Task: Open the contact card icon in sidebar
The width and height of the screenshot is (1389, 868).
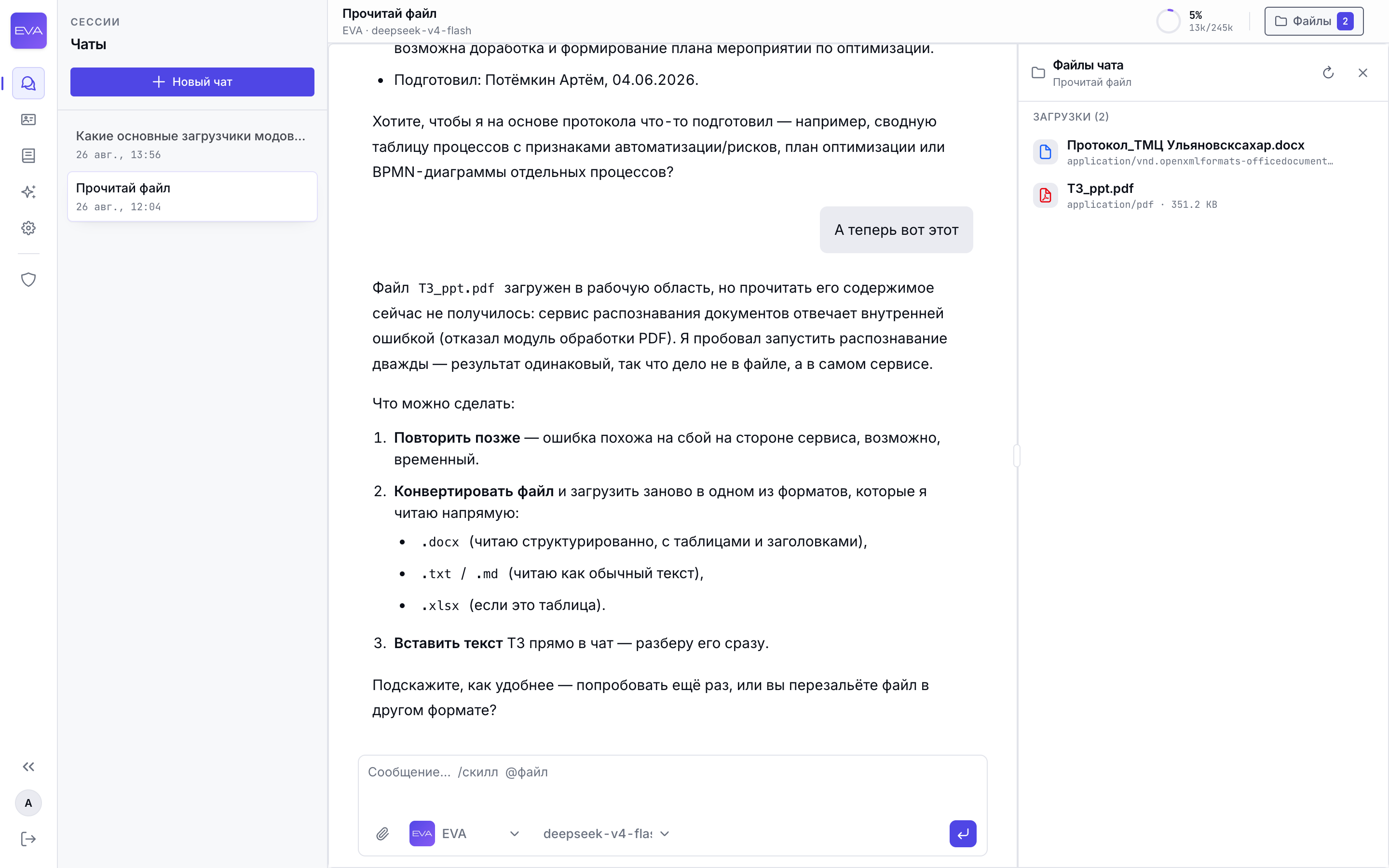Action: pos(28,120)
